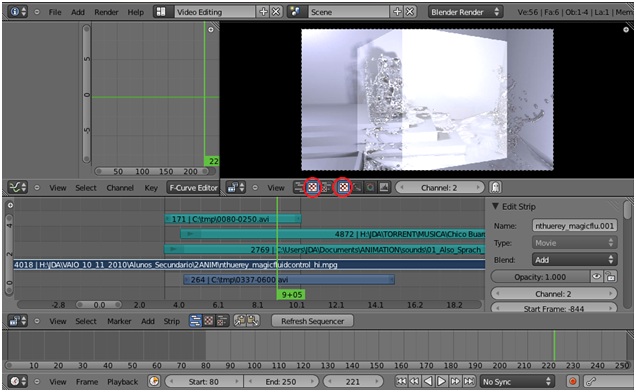Click the scene browse icon
636x392 pixels.
point(296,12)
